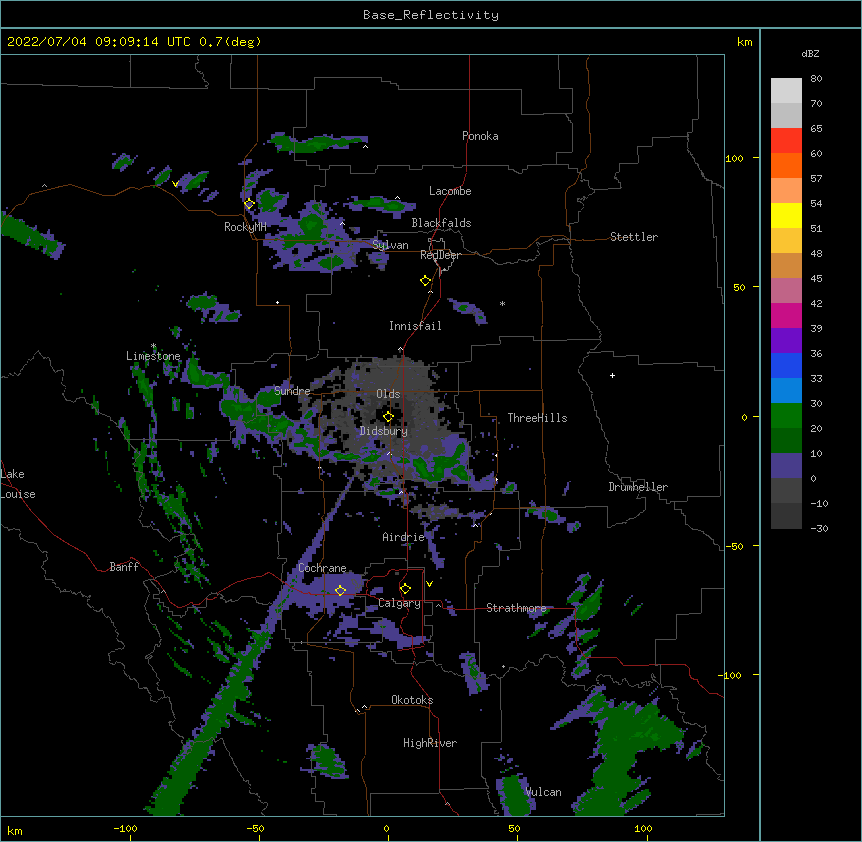Image resolution: width=862 pixels, height=842 pixels.
Task: Click the km unit label at top right
Action: [x=744, y=42]
